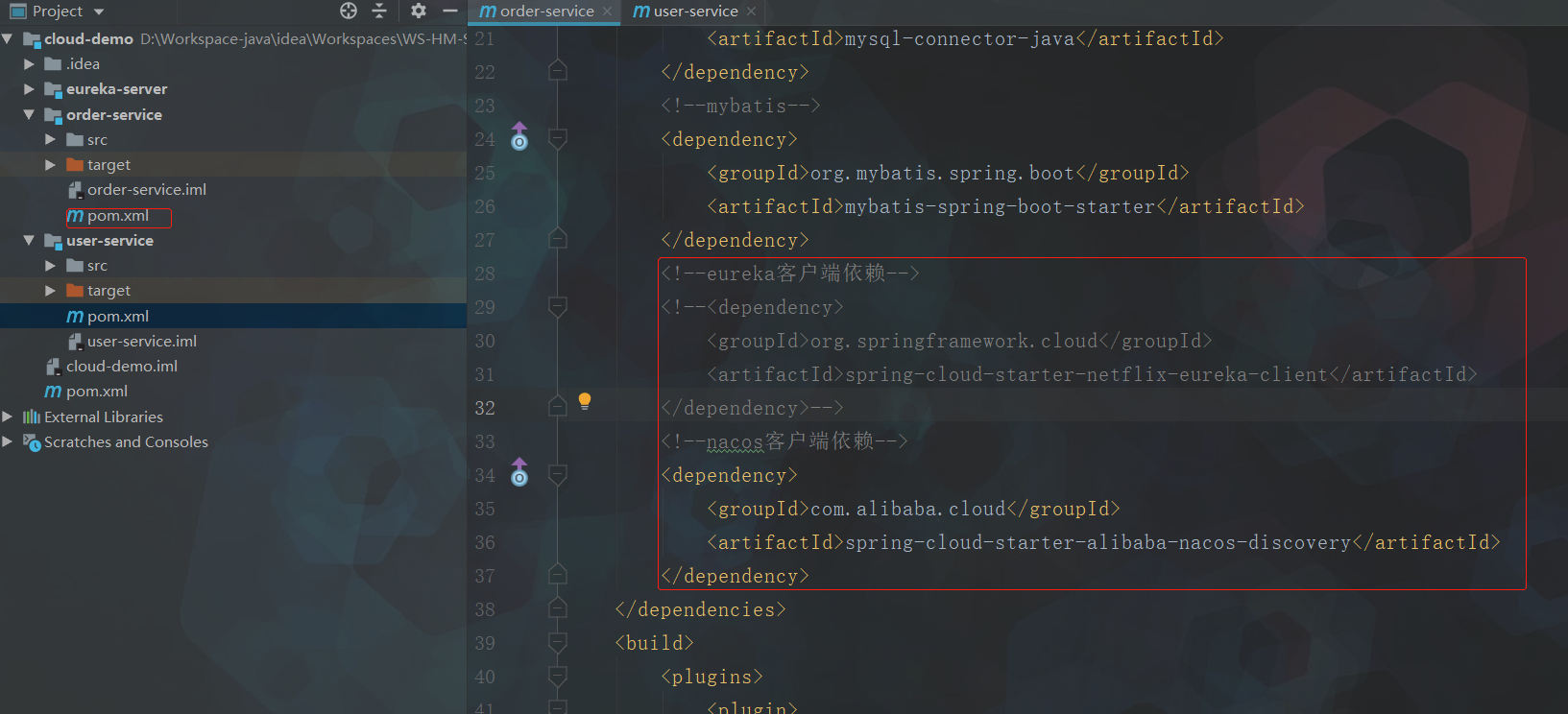This screenshot has height=714, width=1568.
Task: Click the External Libraries icon
Action: (x=32, y=417)
